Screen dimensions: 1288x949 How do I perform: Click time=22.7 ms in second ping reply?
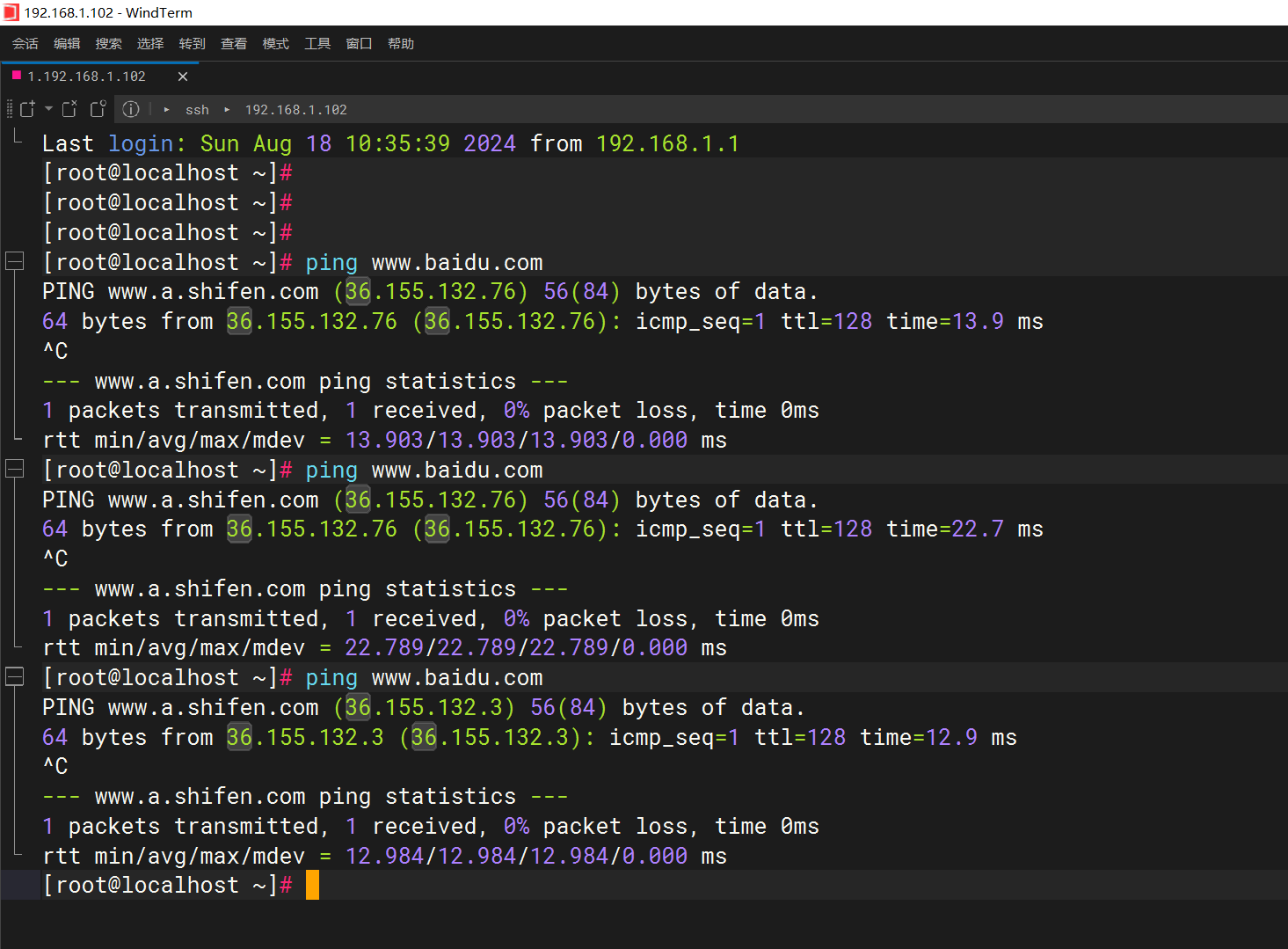pyautogui.click(x=964, y=529)
